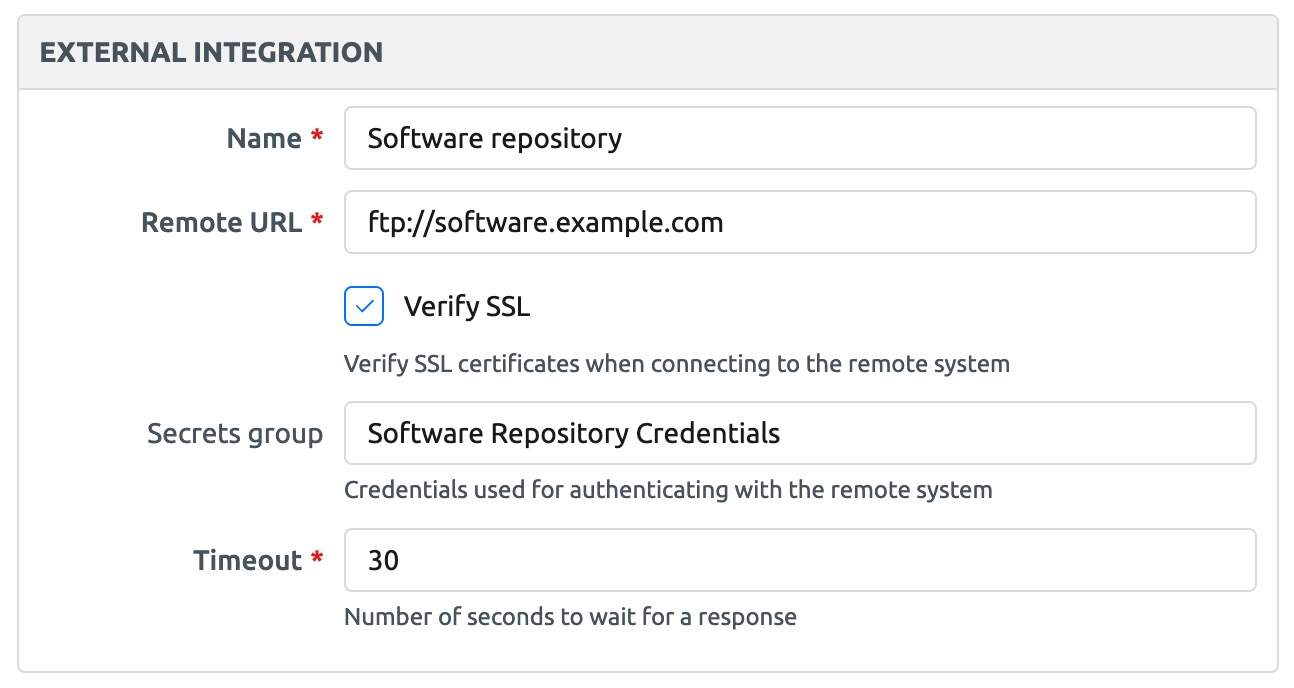Click the Name field label
The height and width of the screenshot is (688, 1294).
coord(264,138)
